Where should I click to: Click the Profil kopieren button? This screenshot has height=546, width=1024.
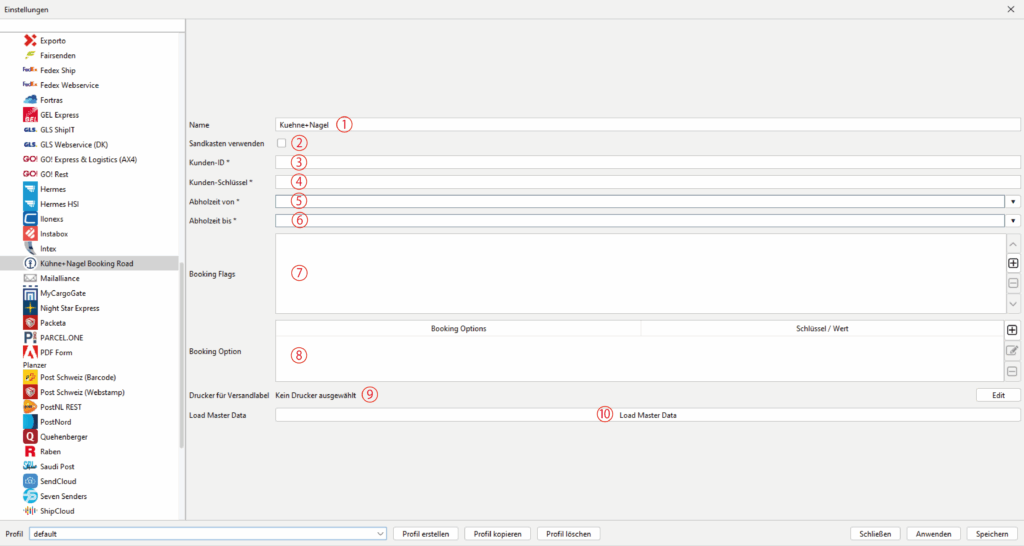tap(498, 534)
